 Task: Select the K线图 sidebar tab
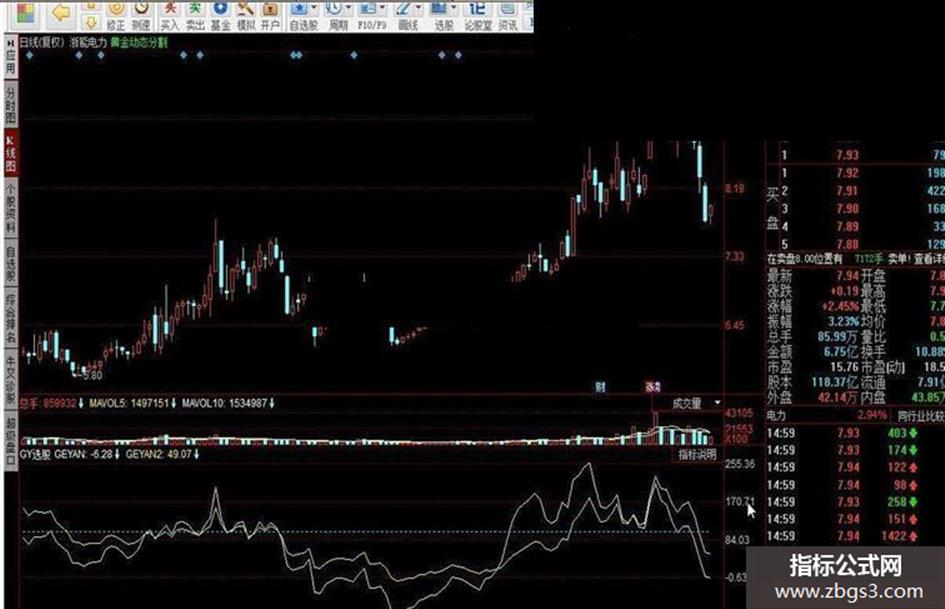tap(11, 153)
